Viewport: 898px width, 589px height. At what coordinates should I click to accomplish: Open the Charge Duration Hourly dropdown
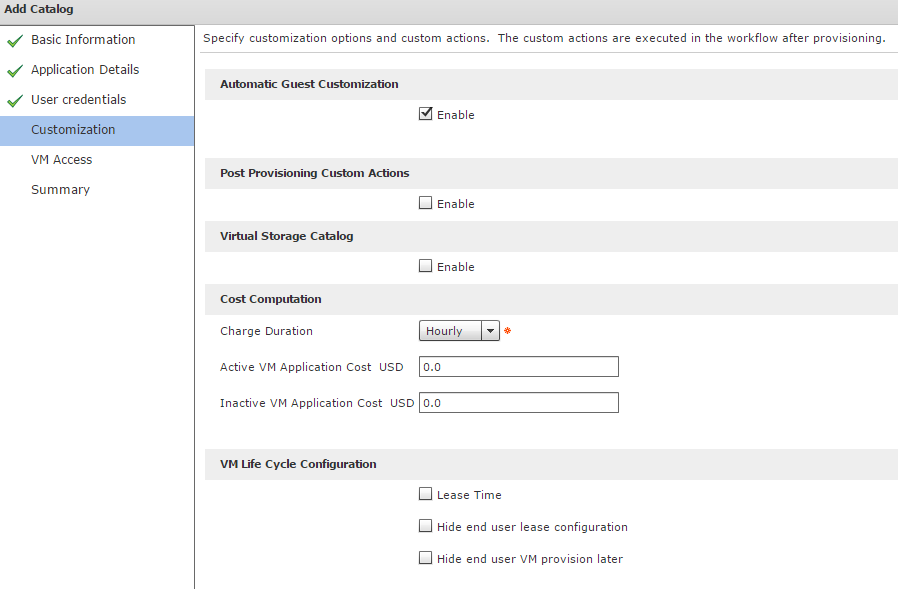pos(459,331)
